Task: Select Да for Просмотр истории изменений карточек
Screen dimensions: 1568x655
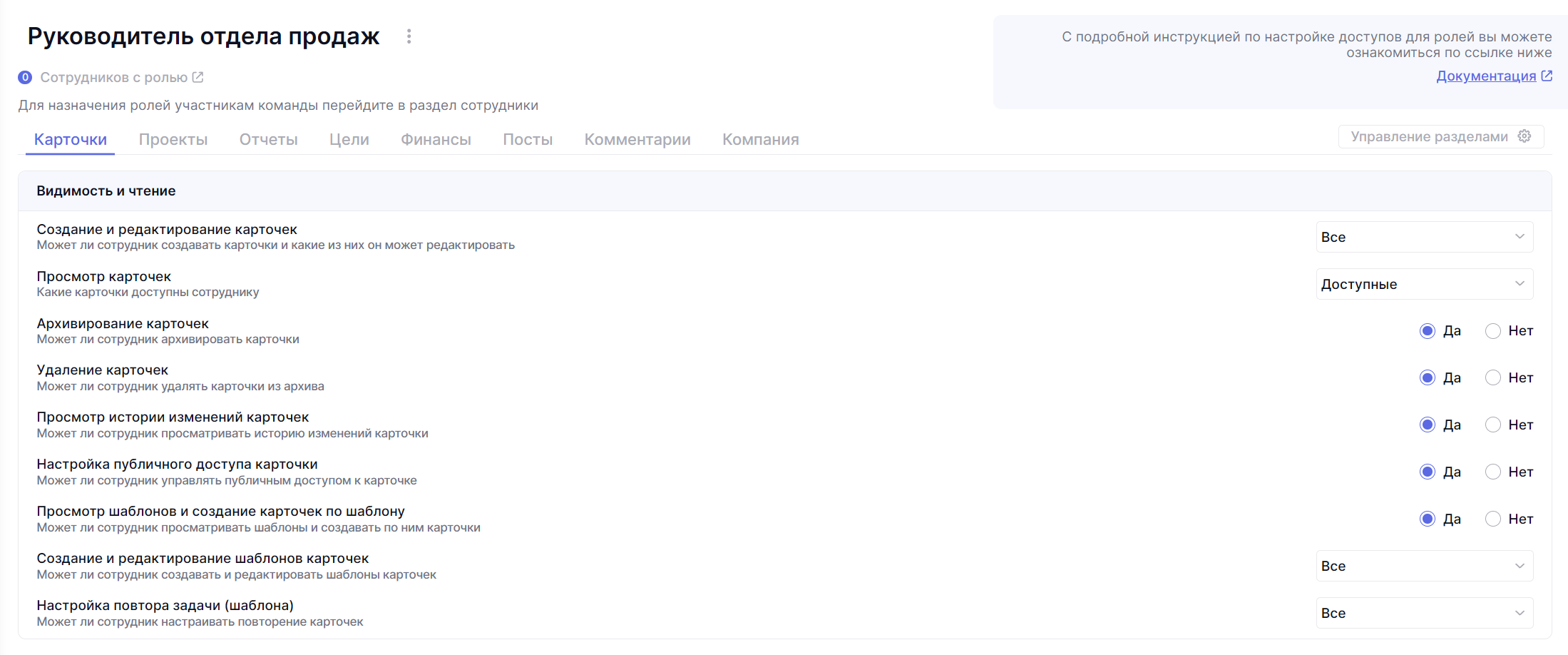Action: click(1428, 425)
